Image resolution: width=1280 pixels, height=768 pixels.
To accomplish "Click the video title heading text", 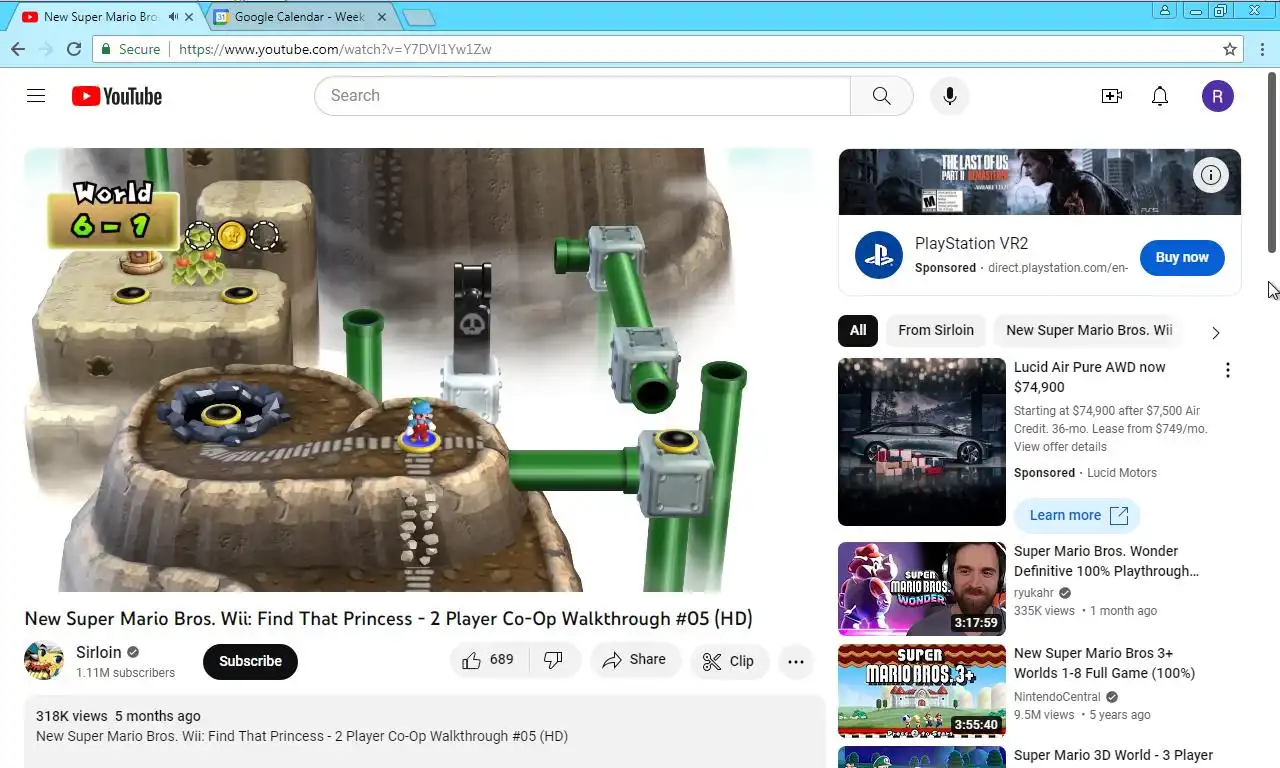I will tap(388, 619).
